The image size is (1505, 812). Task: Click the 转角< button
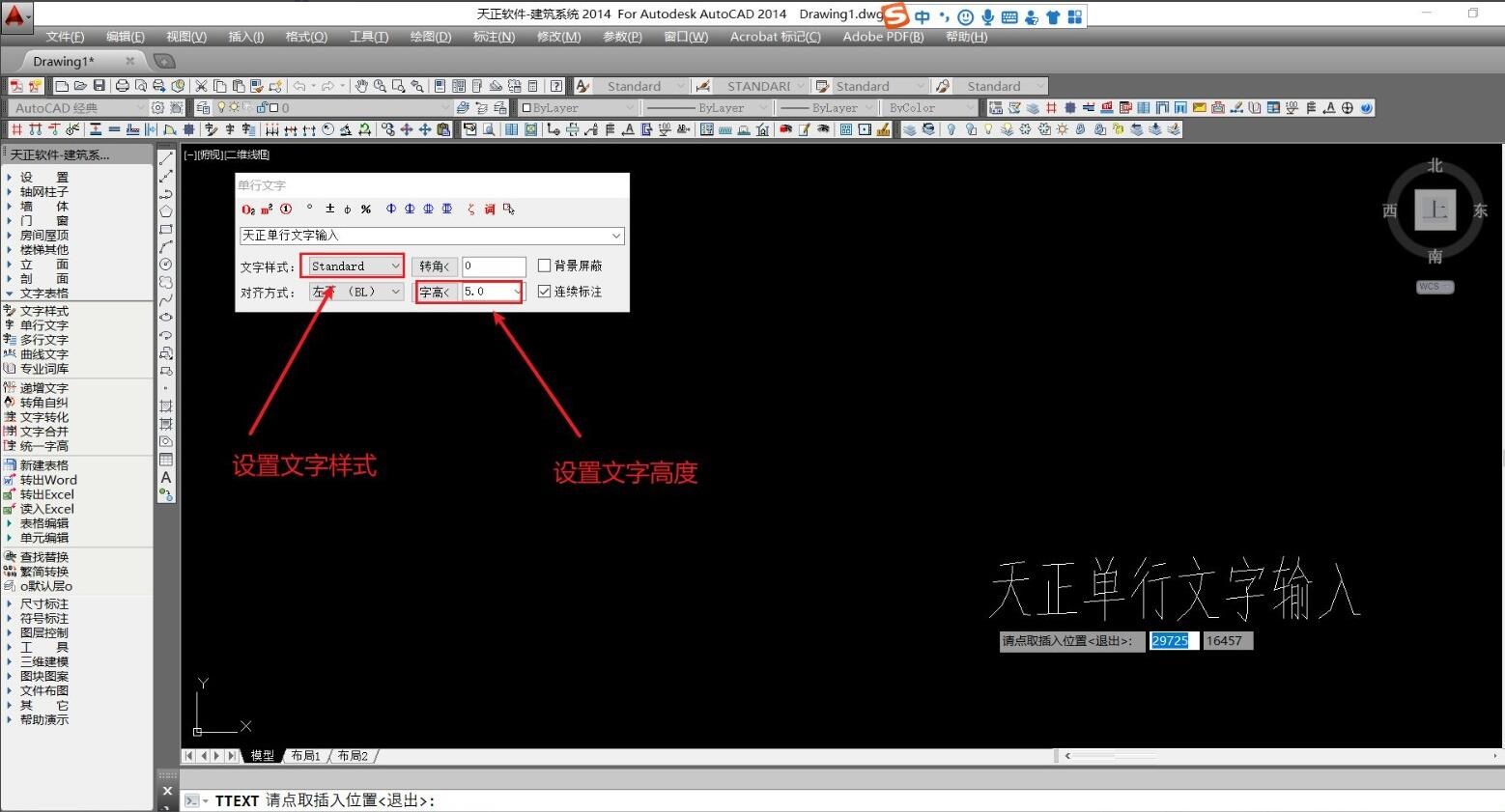[435, 266]
